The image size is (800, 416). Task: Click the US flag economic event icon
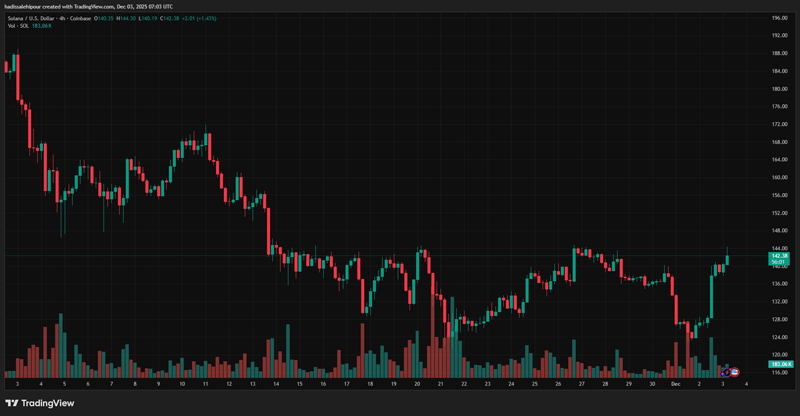tap(736, 372)
